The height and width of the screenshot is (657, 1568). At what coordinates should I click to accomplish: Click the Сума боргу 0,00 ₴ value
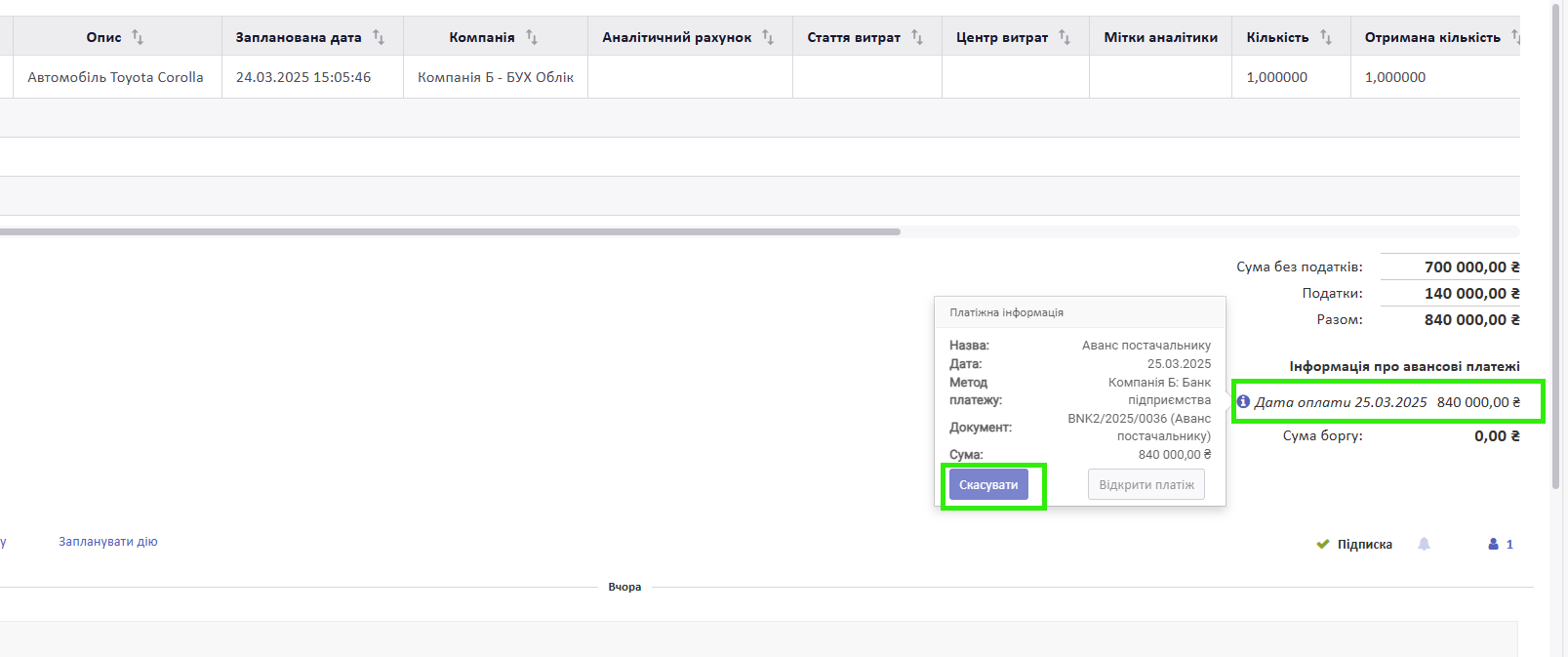(1497, 435)
